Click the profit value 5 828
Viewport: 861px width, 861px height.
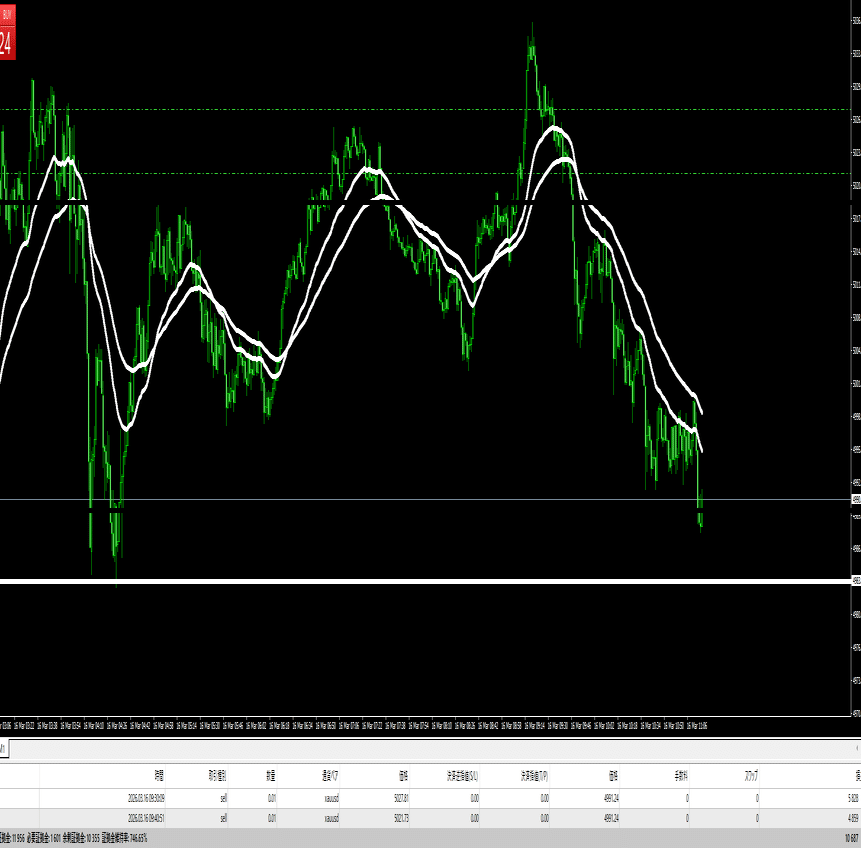pos(853,798)
